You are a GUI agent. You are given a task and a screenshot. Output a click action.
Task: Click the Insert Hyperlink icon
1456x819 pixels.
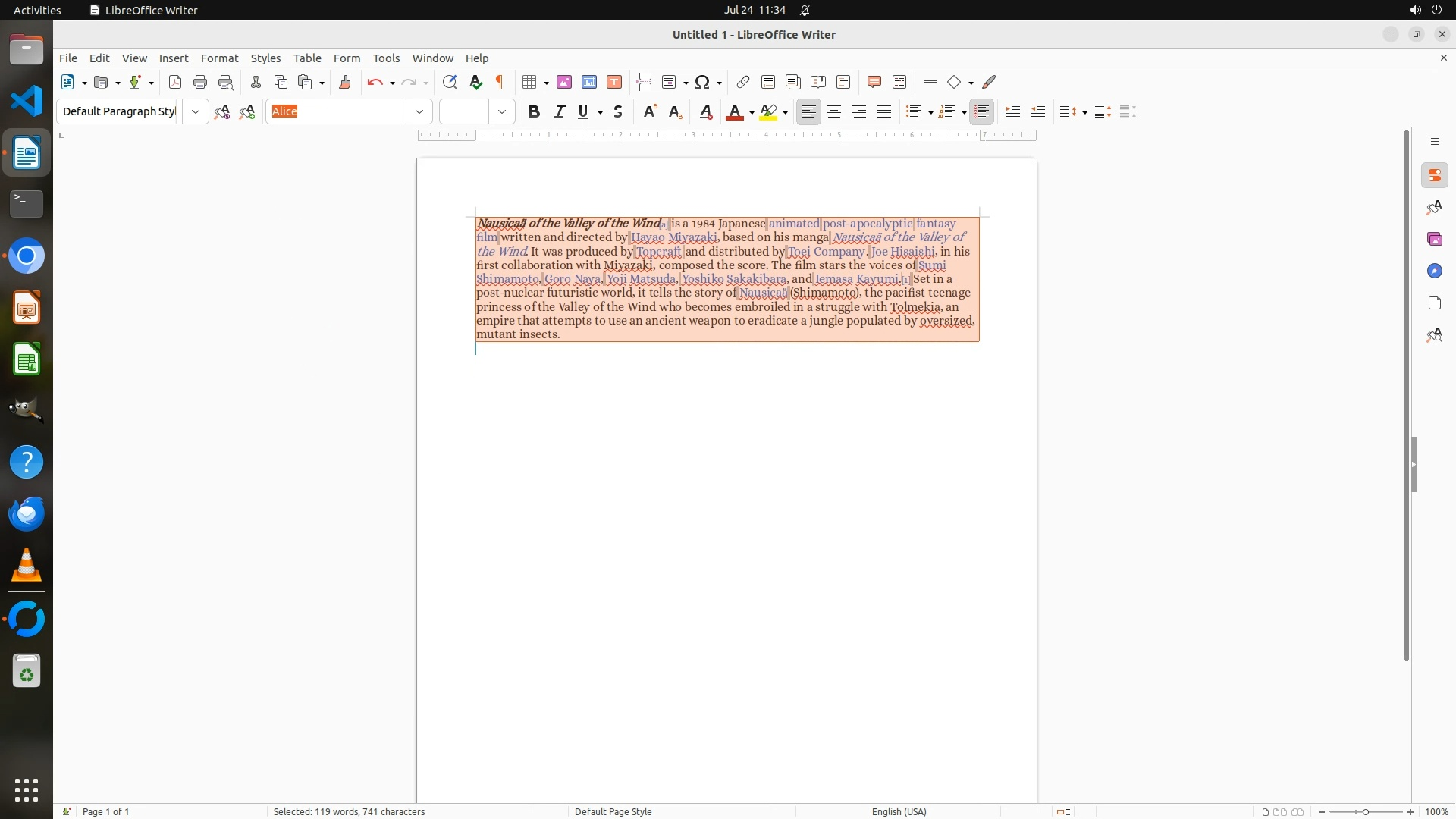743,82
